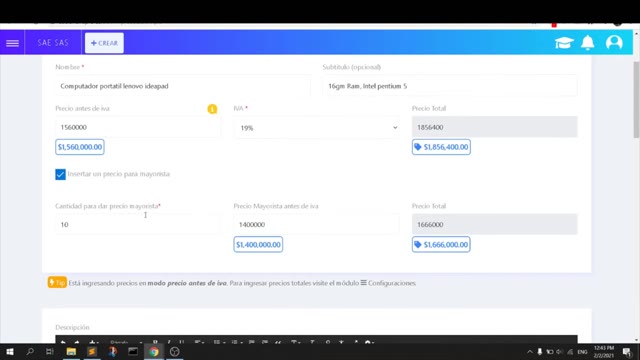Open the terminal window taskbar icon
Screen dimensions: 640x360
[x=133, y=351]
